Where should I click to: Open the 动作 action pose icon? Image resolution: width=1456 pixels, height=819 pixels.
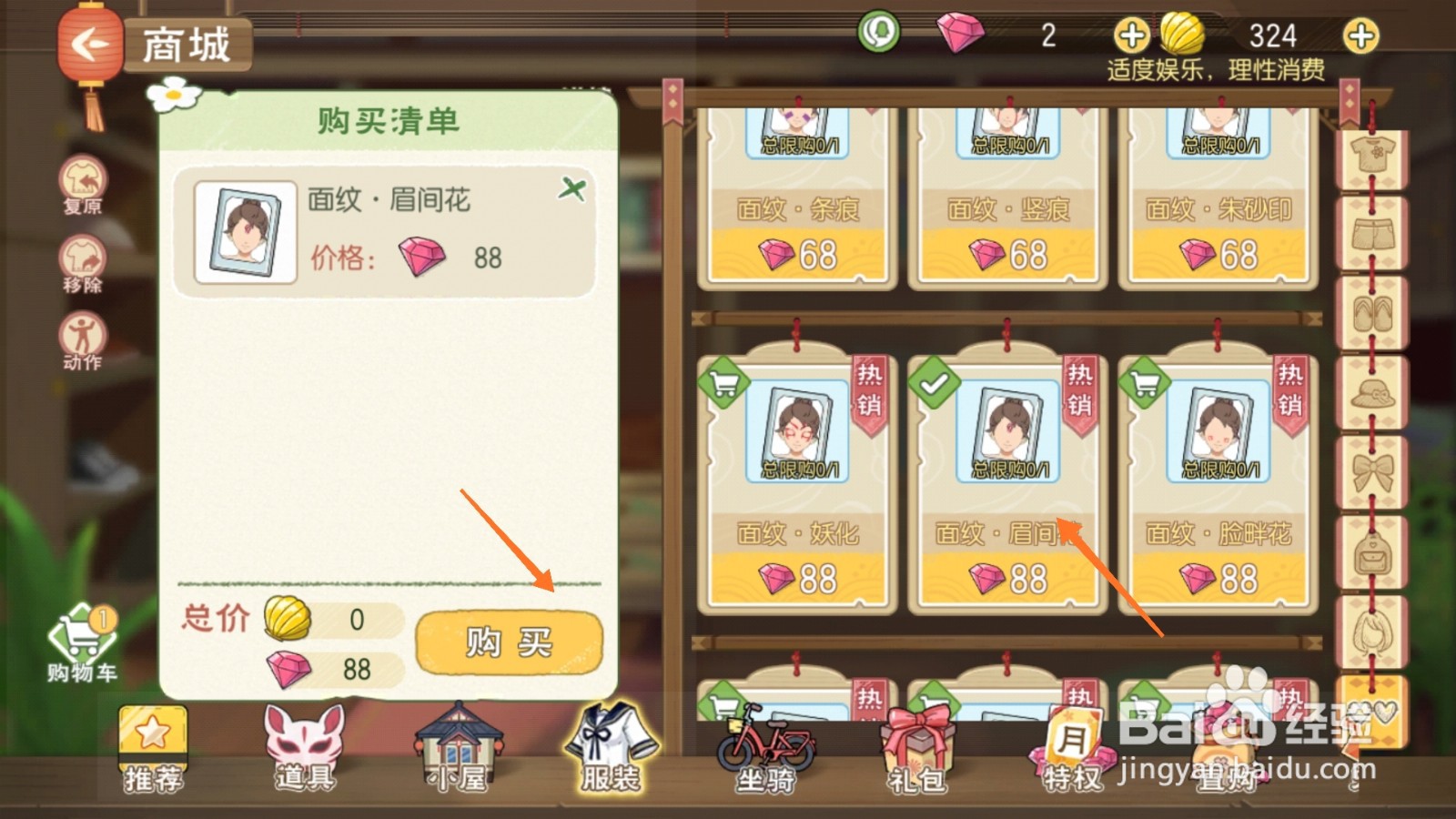coord(83,341)
